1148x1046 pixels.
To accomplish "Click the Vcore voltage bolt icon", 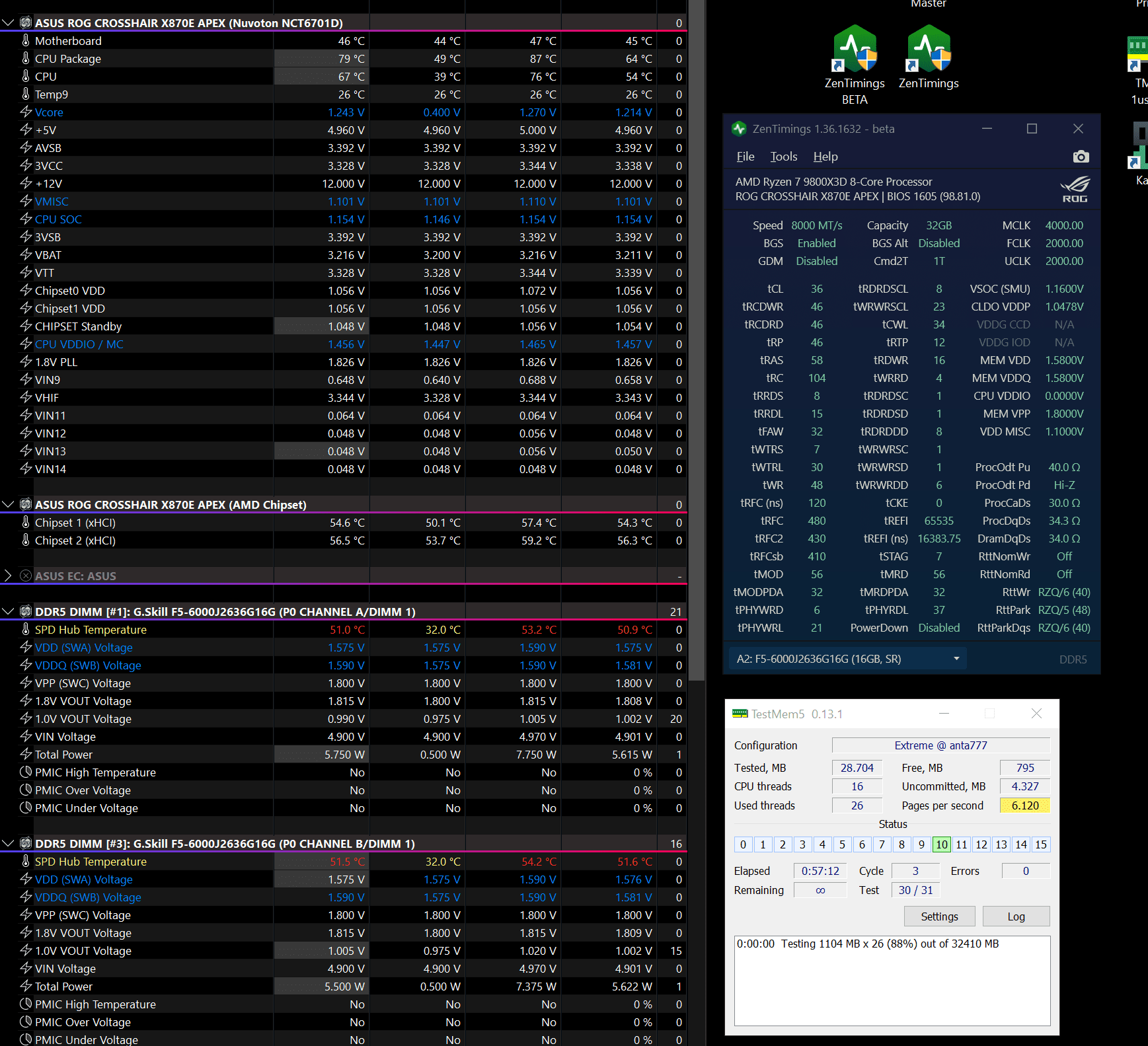I will click(x=26, y=112).
